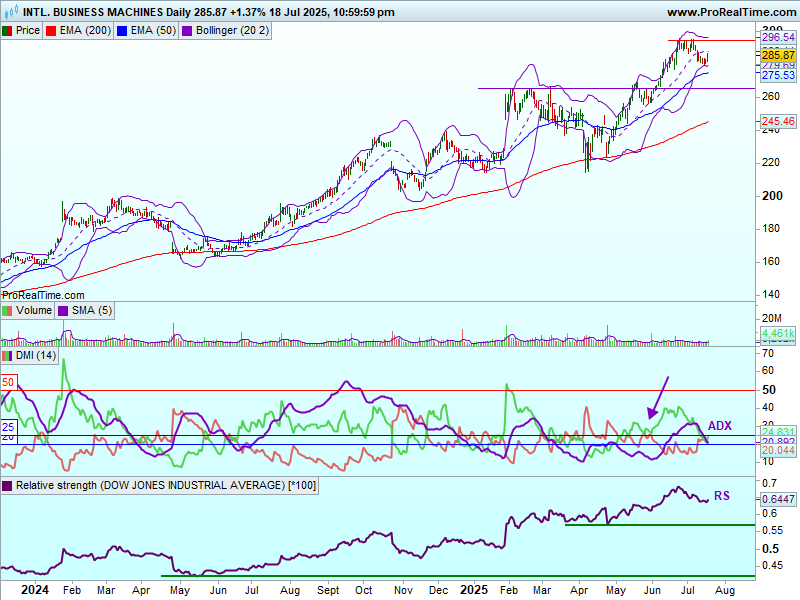Click the blue 25 level label in DMI panel
The image size is (800, 600).
click(x=9, y=427)
